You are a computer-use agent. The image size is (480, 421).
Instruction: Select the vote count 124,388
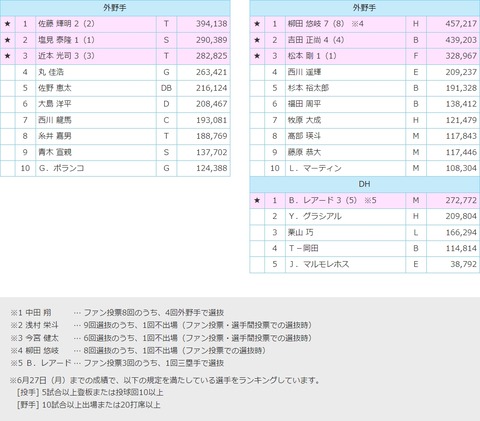(x=211, y=168)
